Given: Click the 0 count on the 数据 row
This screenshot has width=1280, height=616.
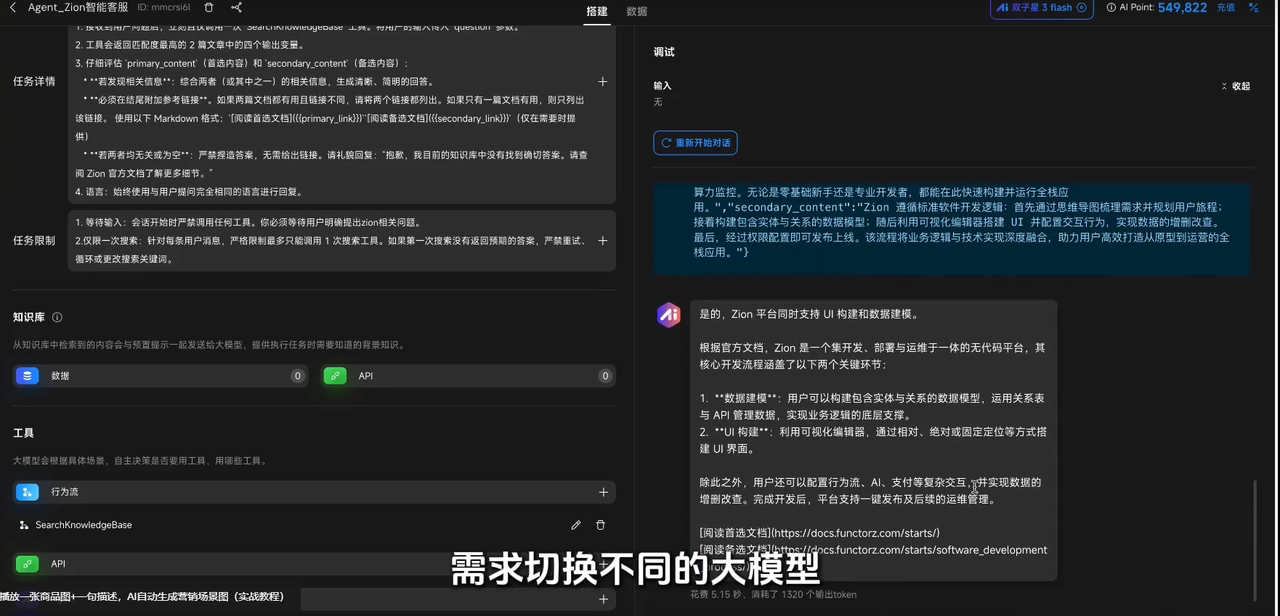Looking at the screenshot, I should (x=297, y=376).
